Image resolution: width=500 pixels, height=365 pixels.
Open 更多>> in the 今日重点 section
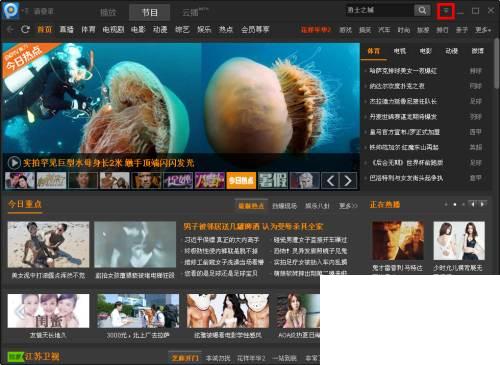click(348, 206)
